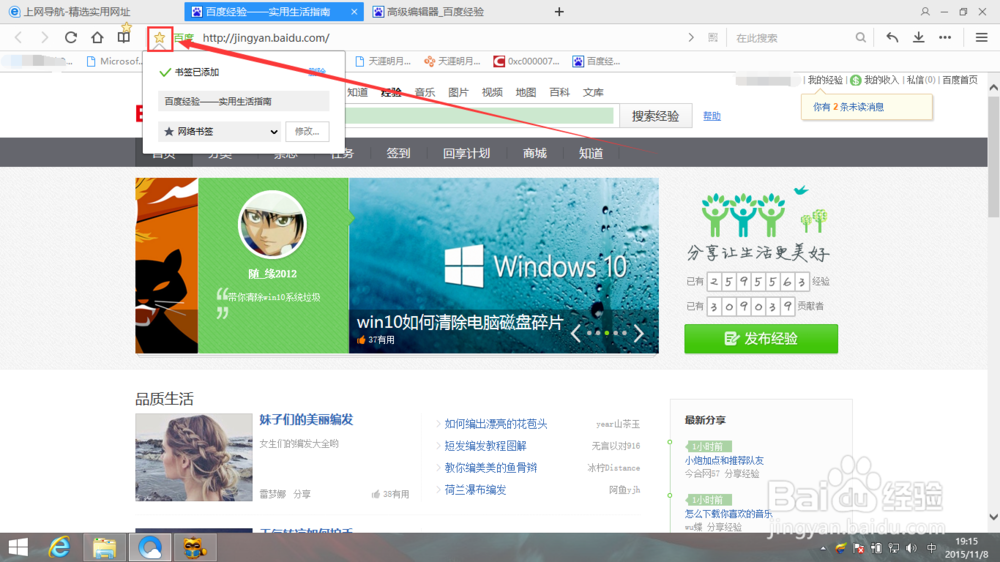
Task: Open 教你编美美的鱼骨辫 link
Action: (490, 468)
